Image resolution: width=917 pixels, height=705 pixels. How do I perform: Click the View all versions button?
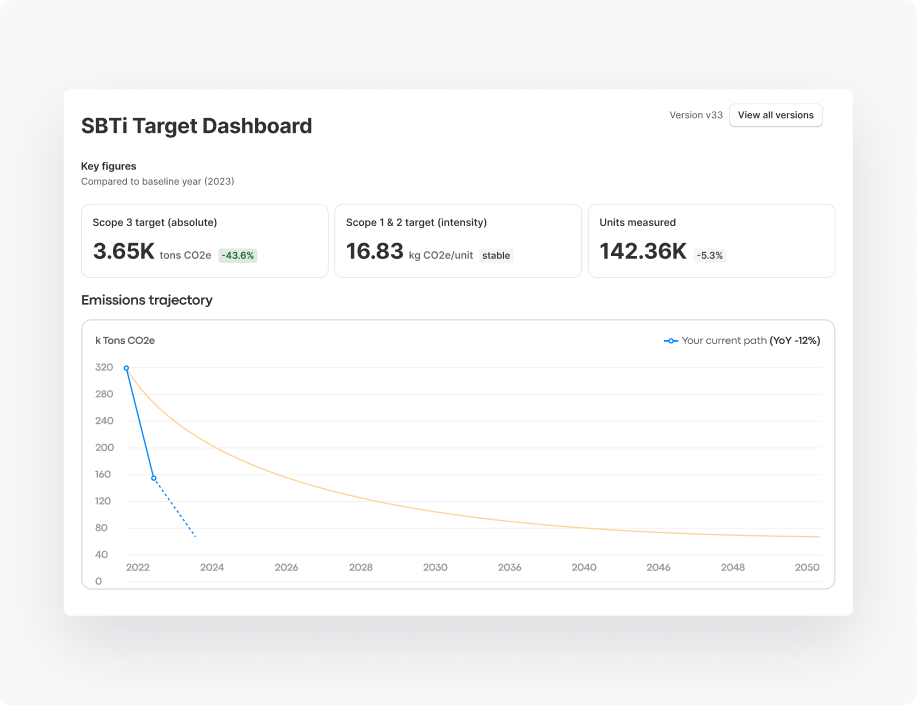(775, 115)
